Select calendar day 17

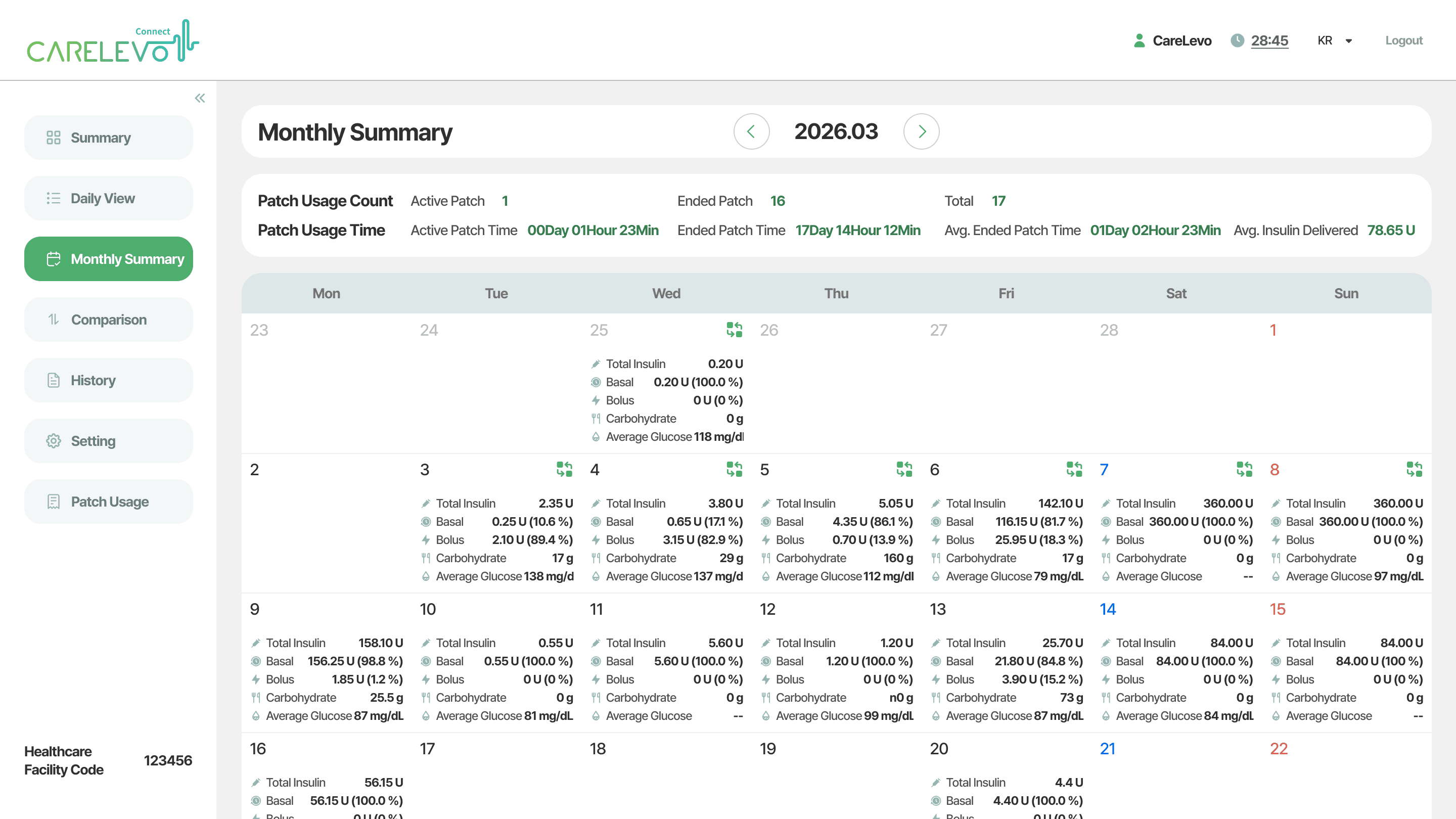[427, 748]
